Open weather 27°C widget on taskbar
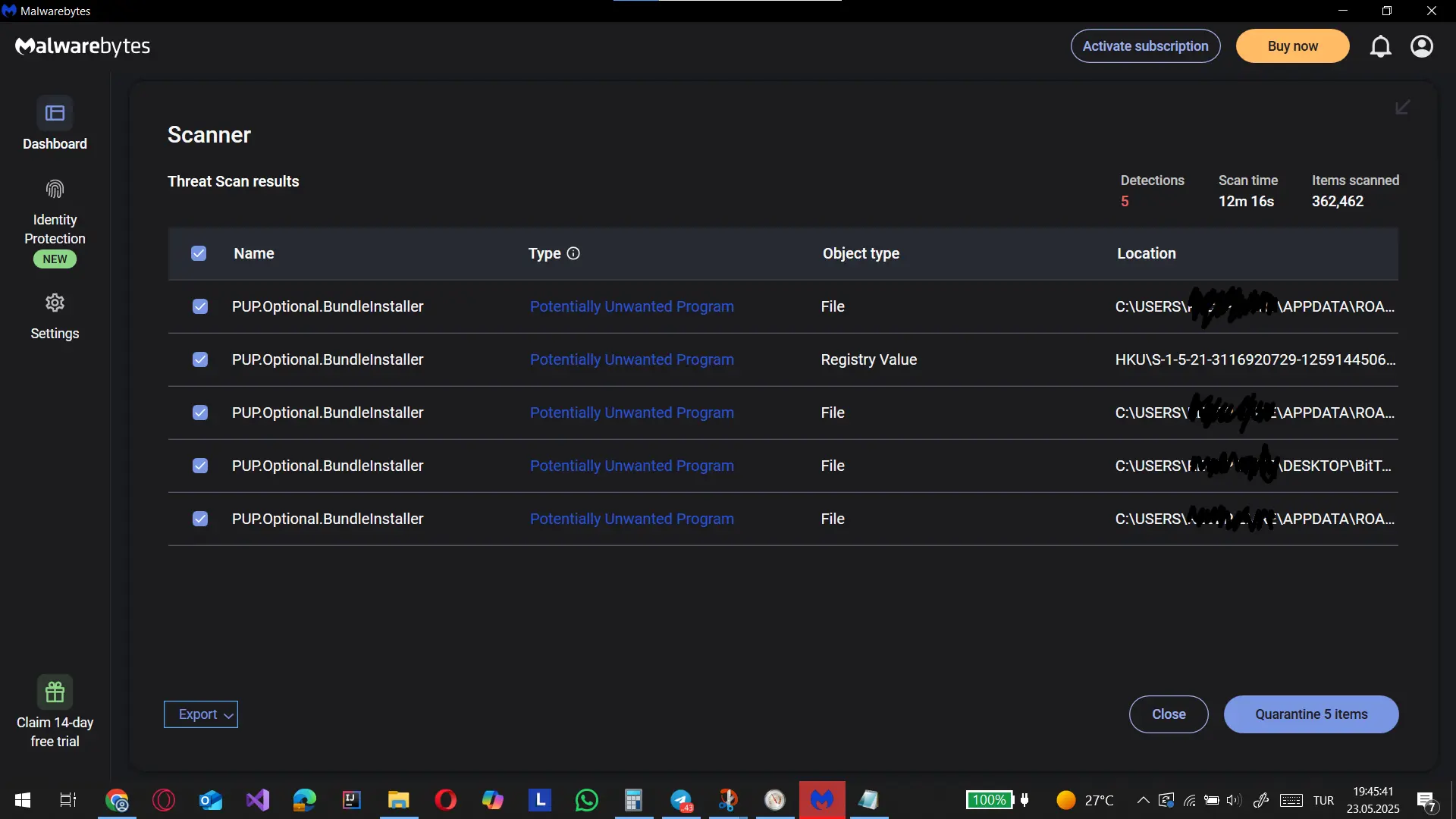 pos(1084,800)
